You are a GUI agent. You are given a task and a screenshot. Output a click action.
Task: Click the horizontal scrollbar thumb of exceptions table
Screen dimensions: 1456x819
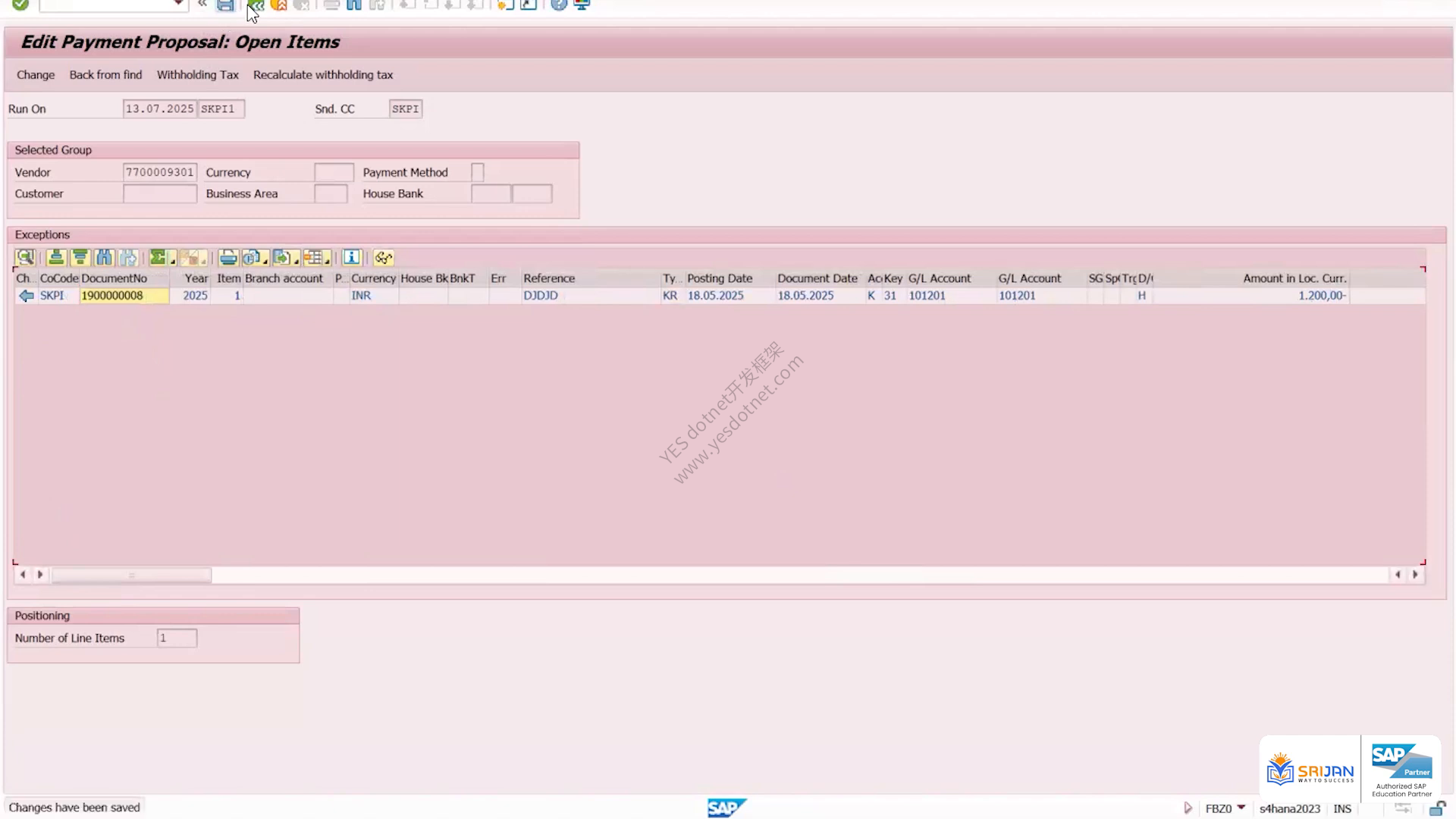point(131,576)
